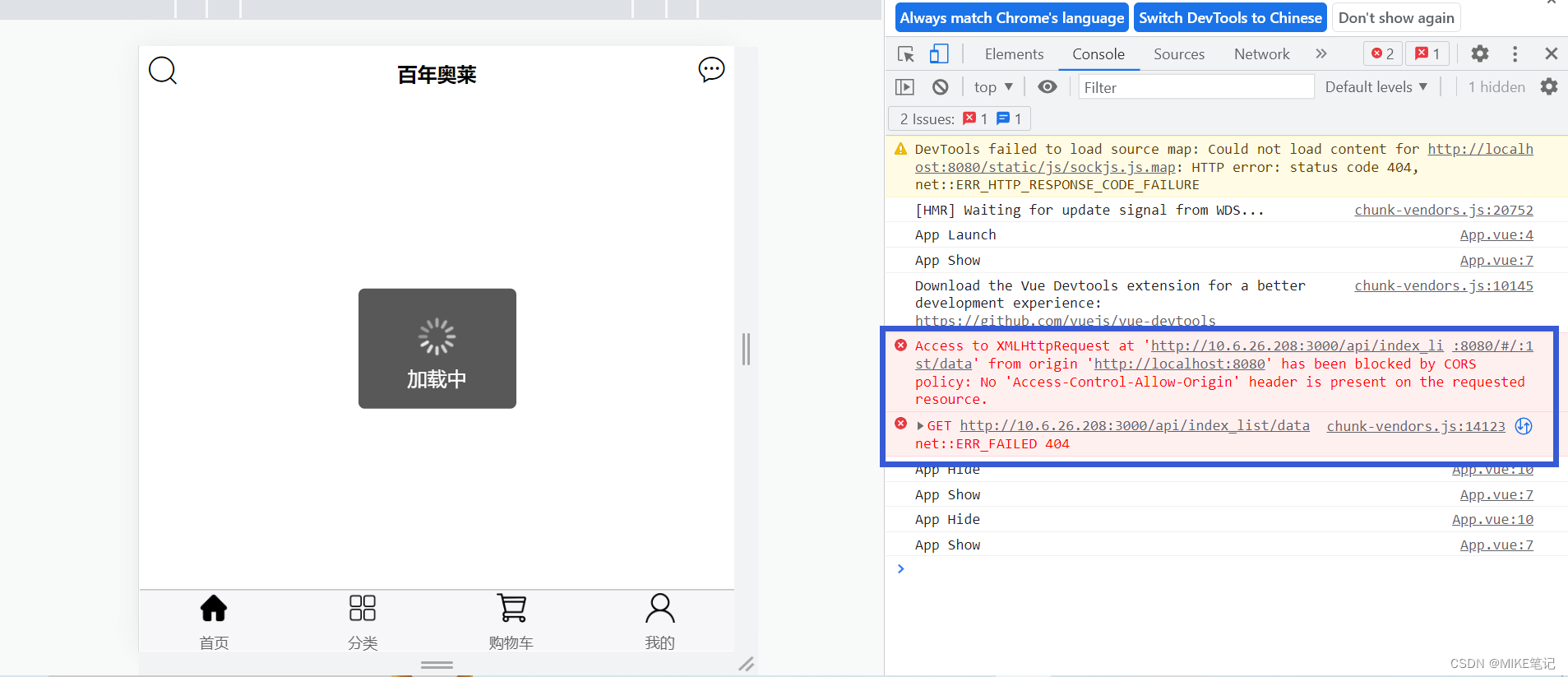Open the 分类 category grid icon
This screenshot has width=1568, height=677.
tap(363, 608)
